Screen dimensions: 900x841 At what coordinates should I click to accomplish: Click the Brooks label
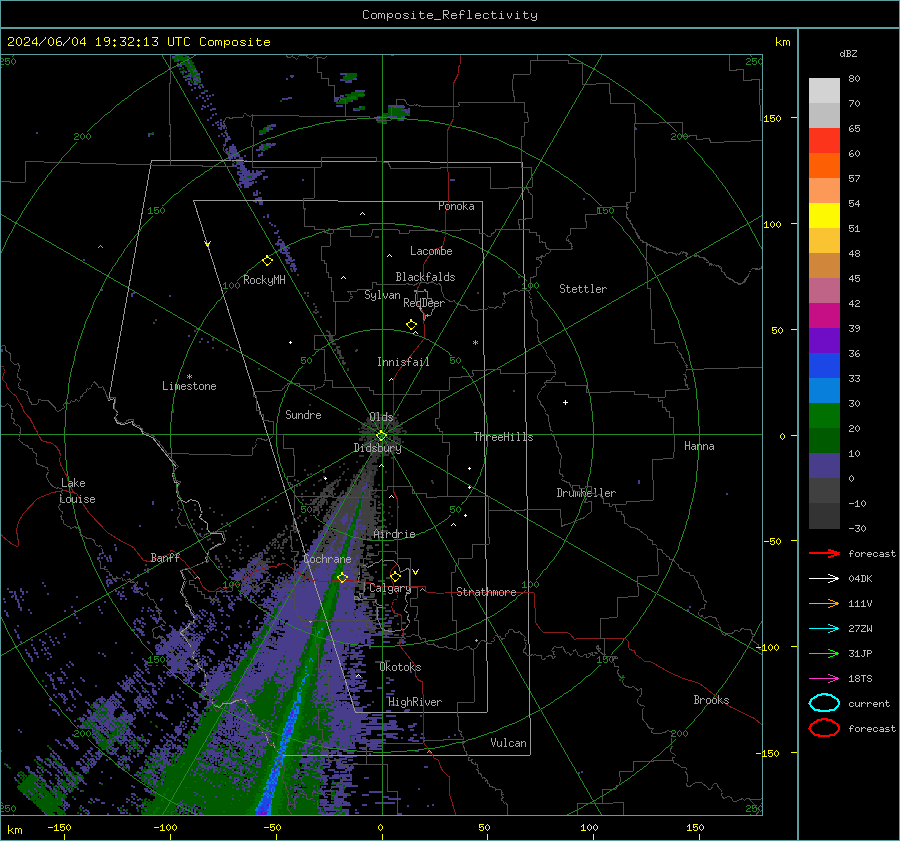point(711,700)
